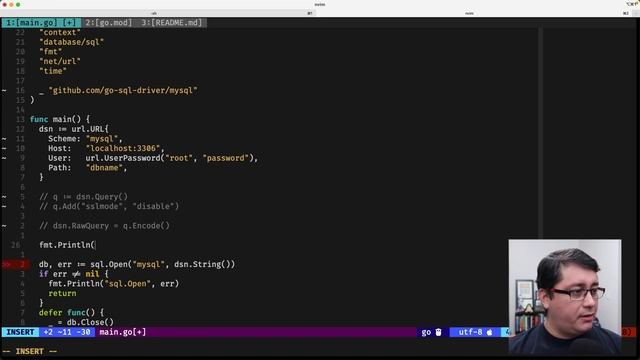Viewport: 640px width, 360px height.
Task: Place the cursor on the "context" import line
Action: click(x=60, y=33)
